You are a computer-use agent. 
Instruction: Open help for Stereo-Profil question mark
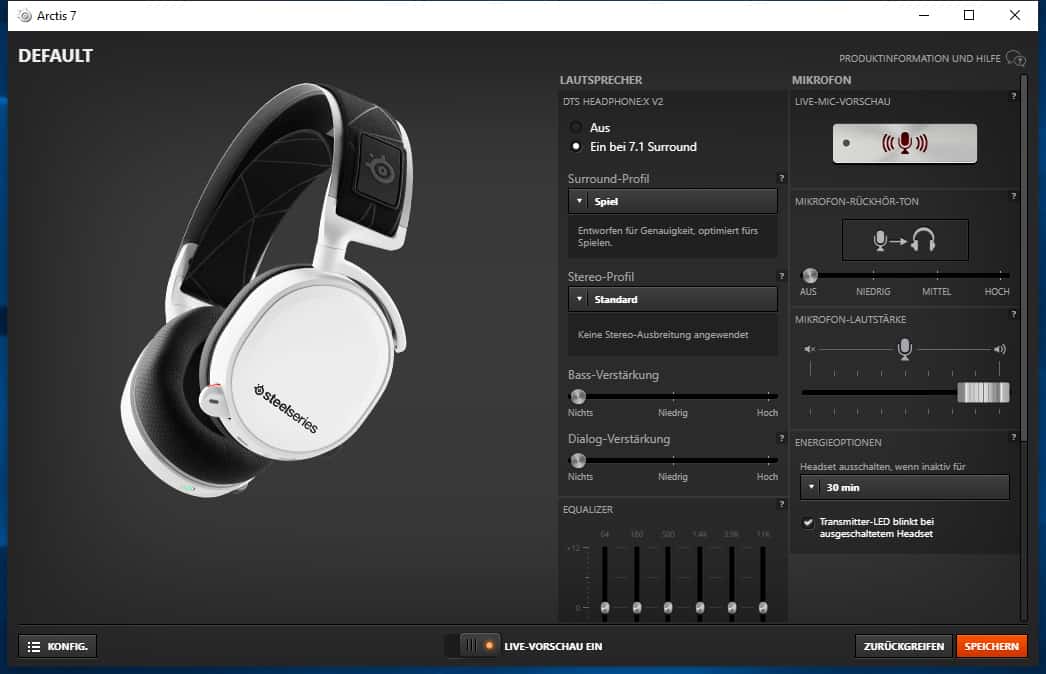[x=781, y=276]
